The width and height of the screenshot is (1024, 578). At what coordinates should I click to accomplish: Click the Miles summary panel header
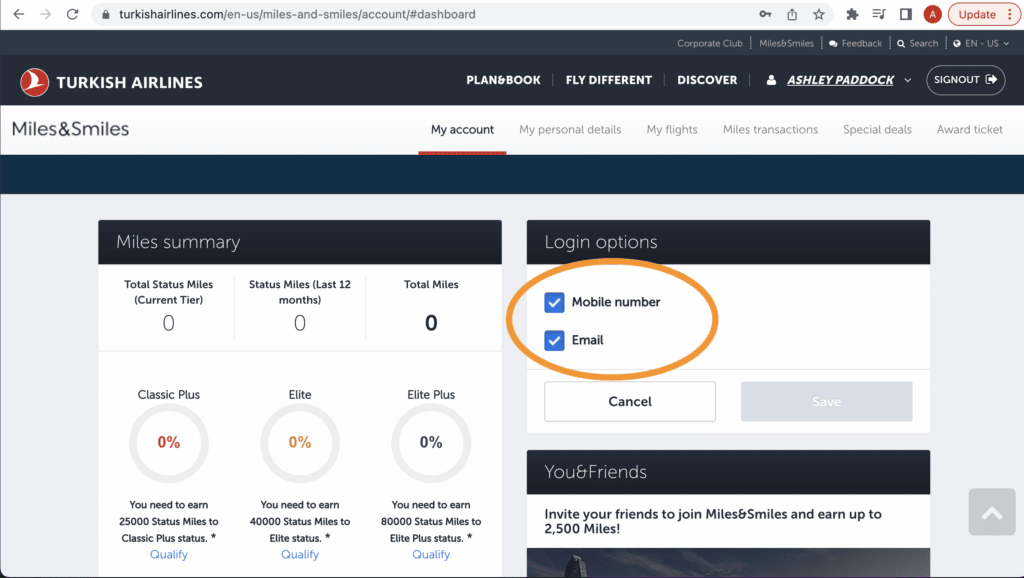click(x=300, y=242)
